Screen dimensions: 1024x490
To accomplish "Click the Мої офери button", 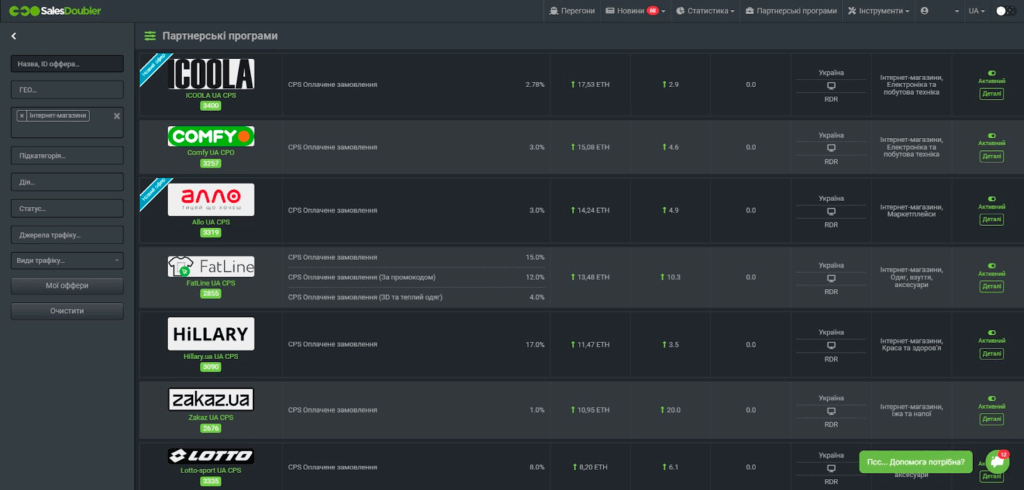I will 67,285.
